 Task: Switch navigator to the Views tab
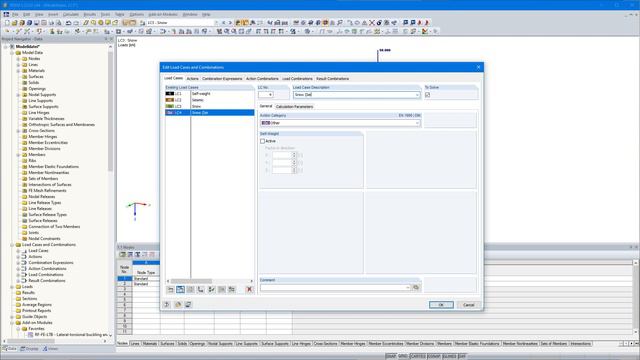click(x=51, y=349)
